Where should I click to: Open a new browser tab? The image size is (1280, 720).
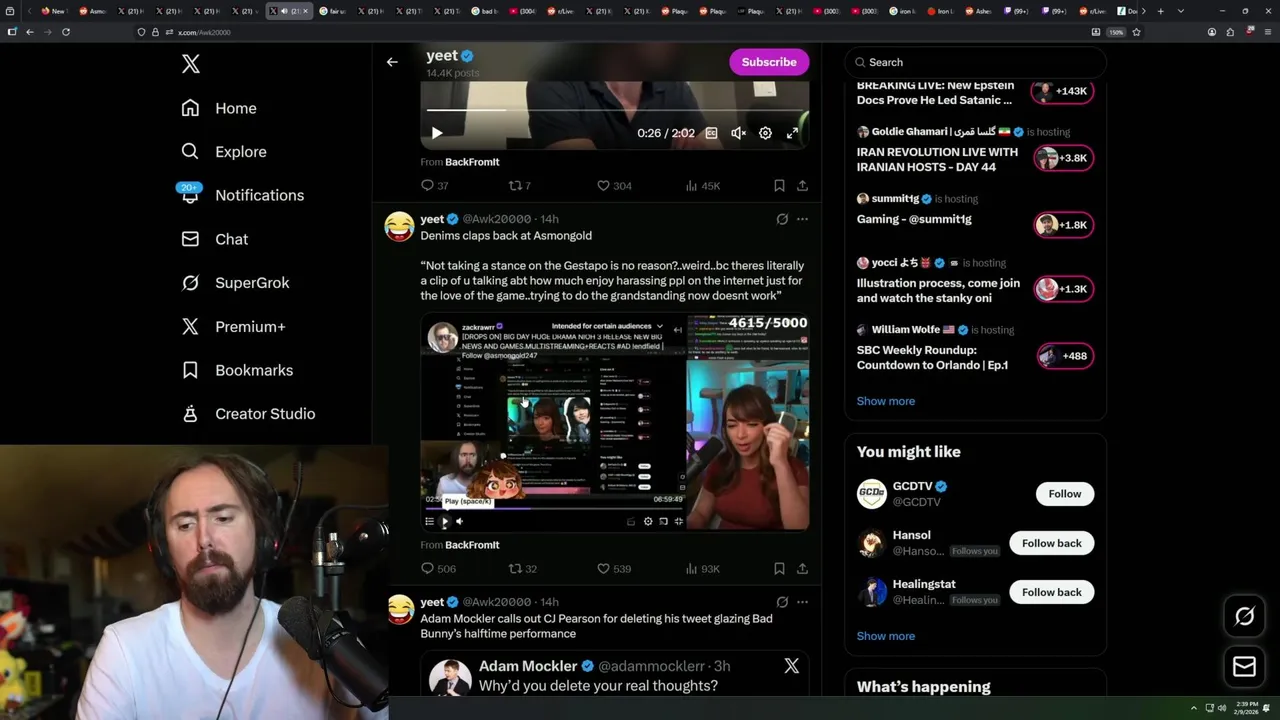pos(1160,11)
